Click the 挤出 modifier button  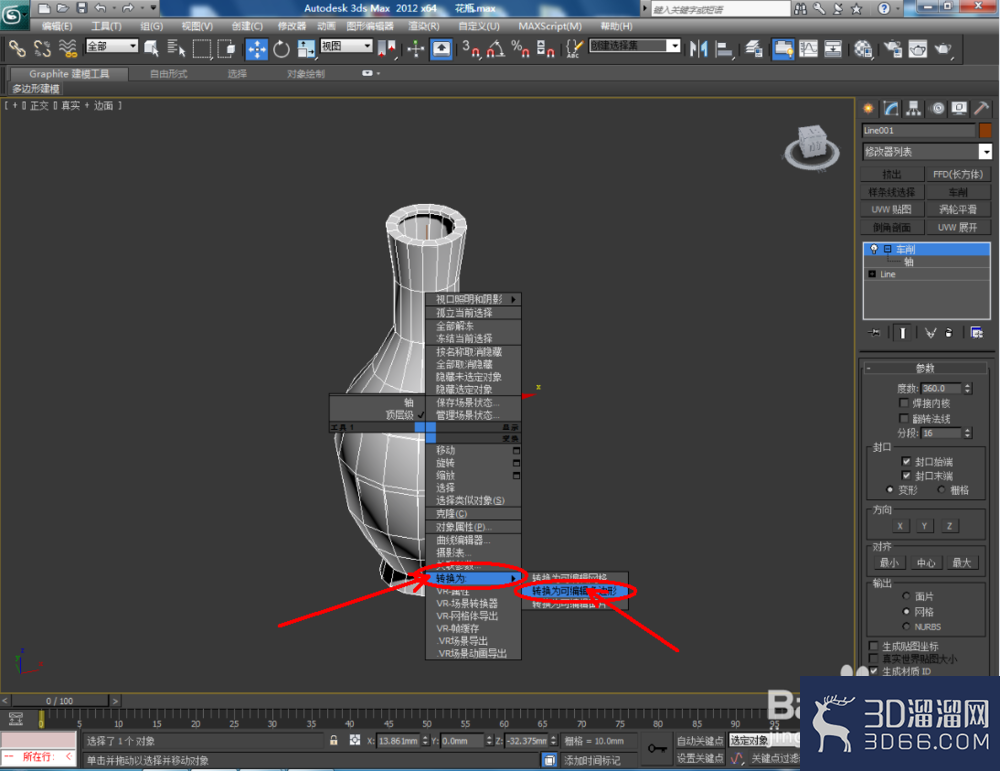pos(892,174)
